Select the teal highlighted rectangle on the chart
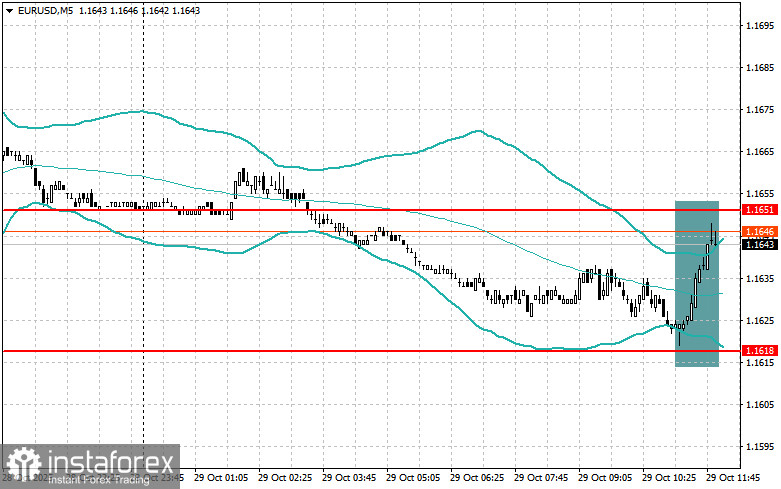781x489 pixels. pos(697,284)
